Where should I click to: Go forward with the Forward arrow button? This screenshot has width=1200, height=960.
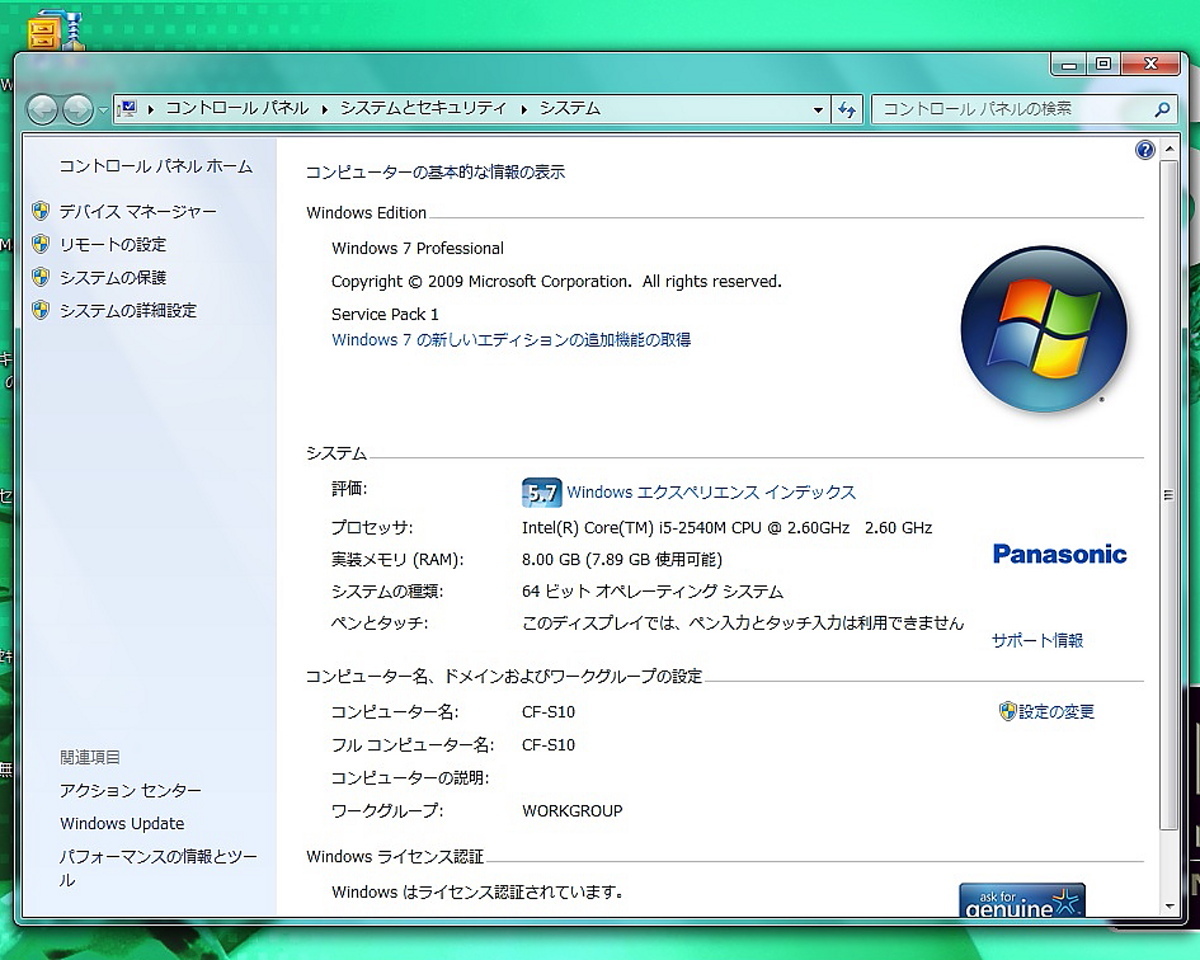[x=78, y=109]
